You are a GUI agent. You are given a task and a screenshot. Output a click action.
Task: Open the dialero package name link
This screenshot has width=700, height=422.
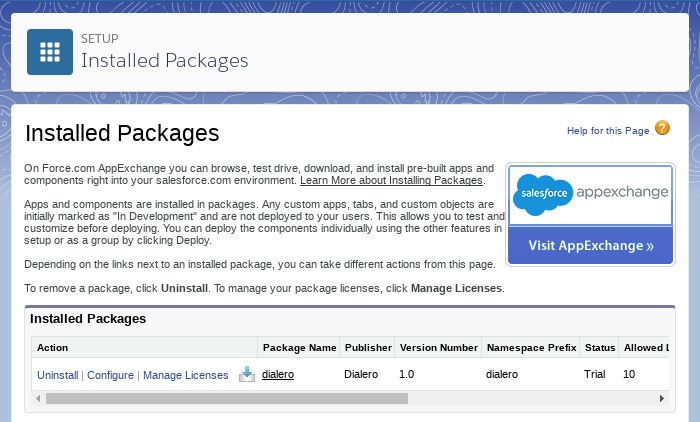(x=278, y=374)
